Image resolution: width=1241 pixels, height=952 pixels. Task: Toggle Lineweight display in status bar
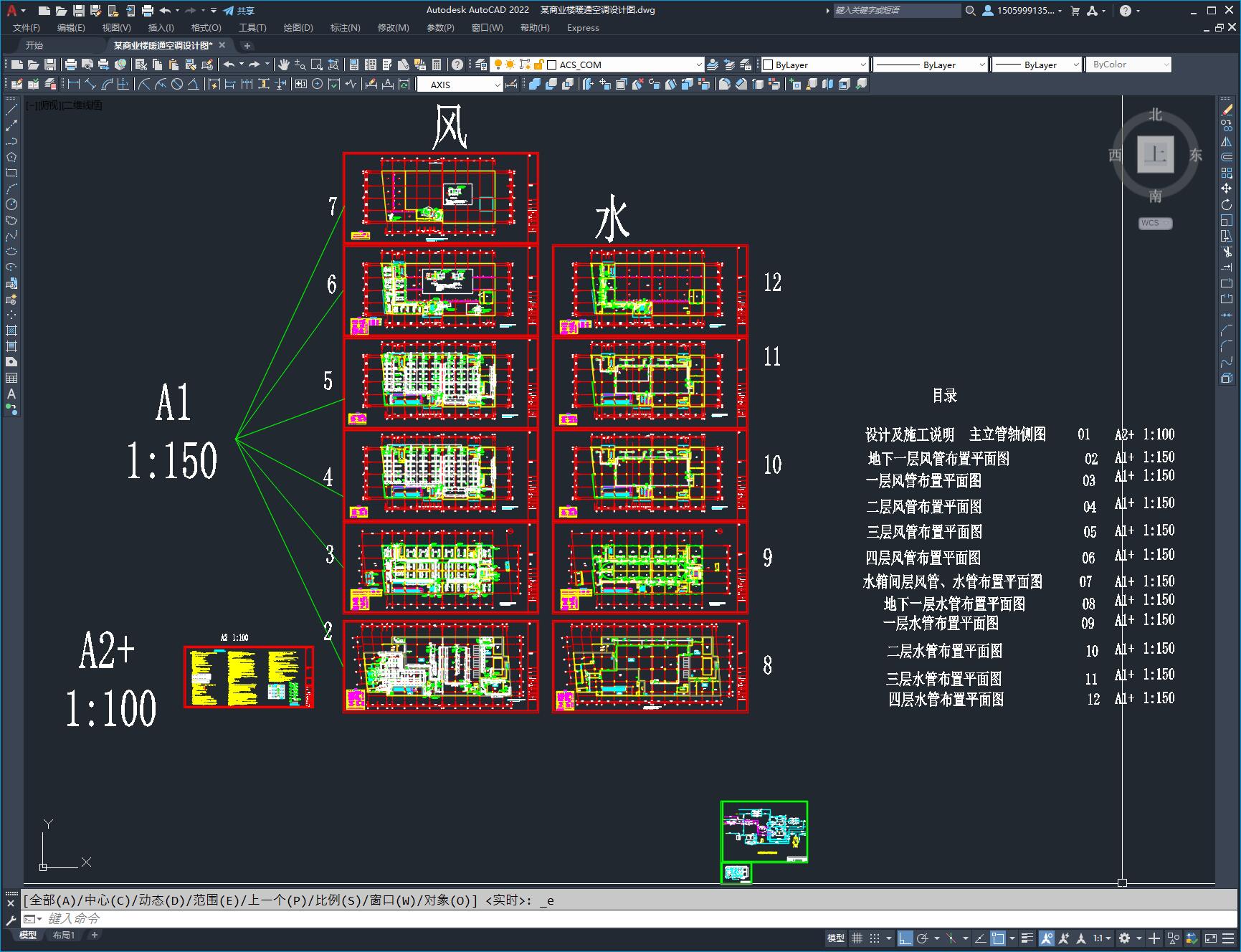(1027, 938)
